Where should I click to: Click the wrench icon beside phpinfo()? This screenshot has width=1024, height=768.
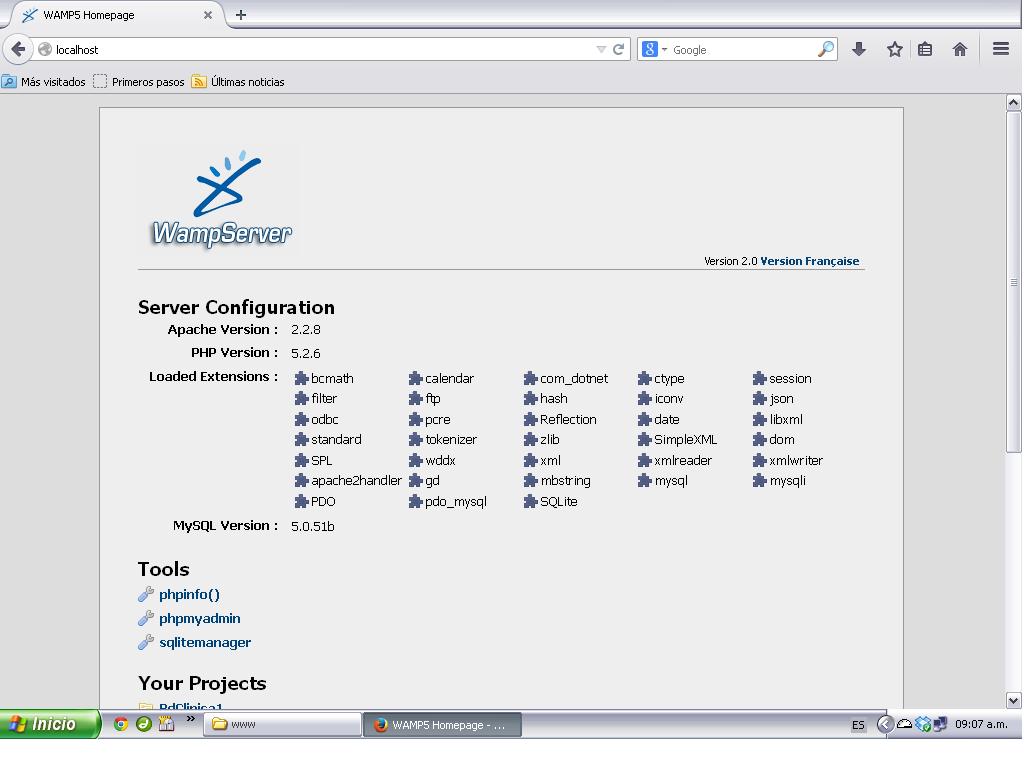click(x=146, y=594)
